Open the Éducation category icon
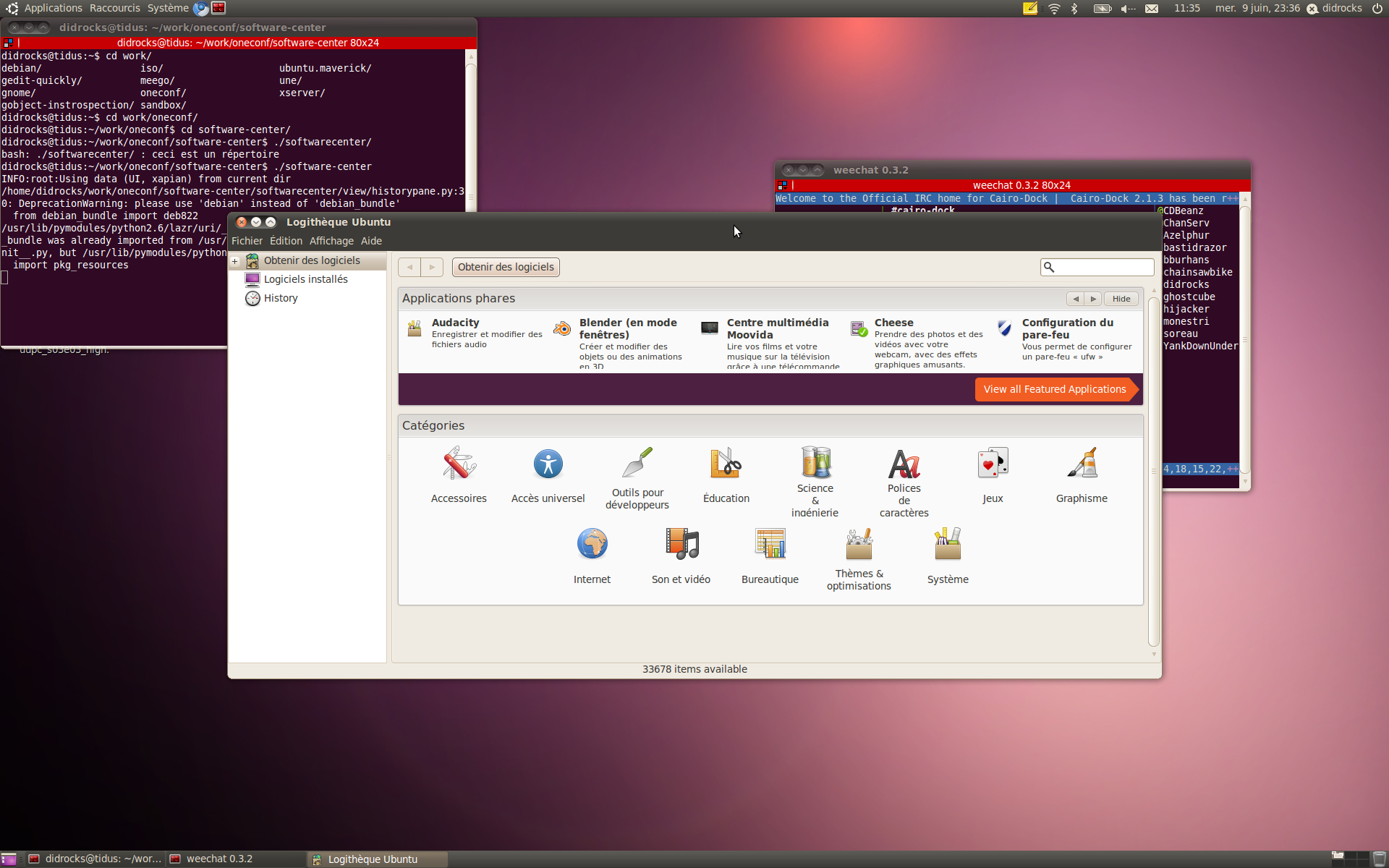Viewport: 1389px width, 868px height. [x=726, y=464]
